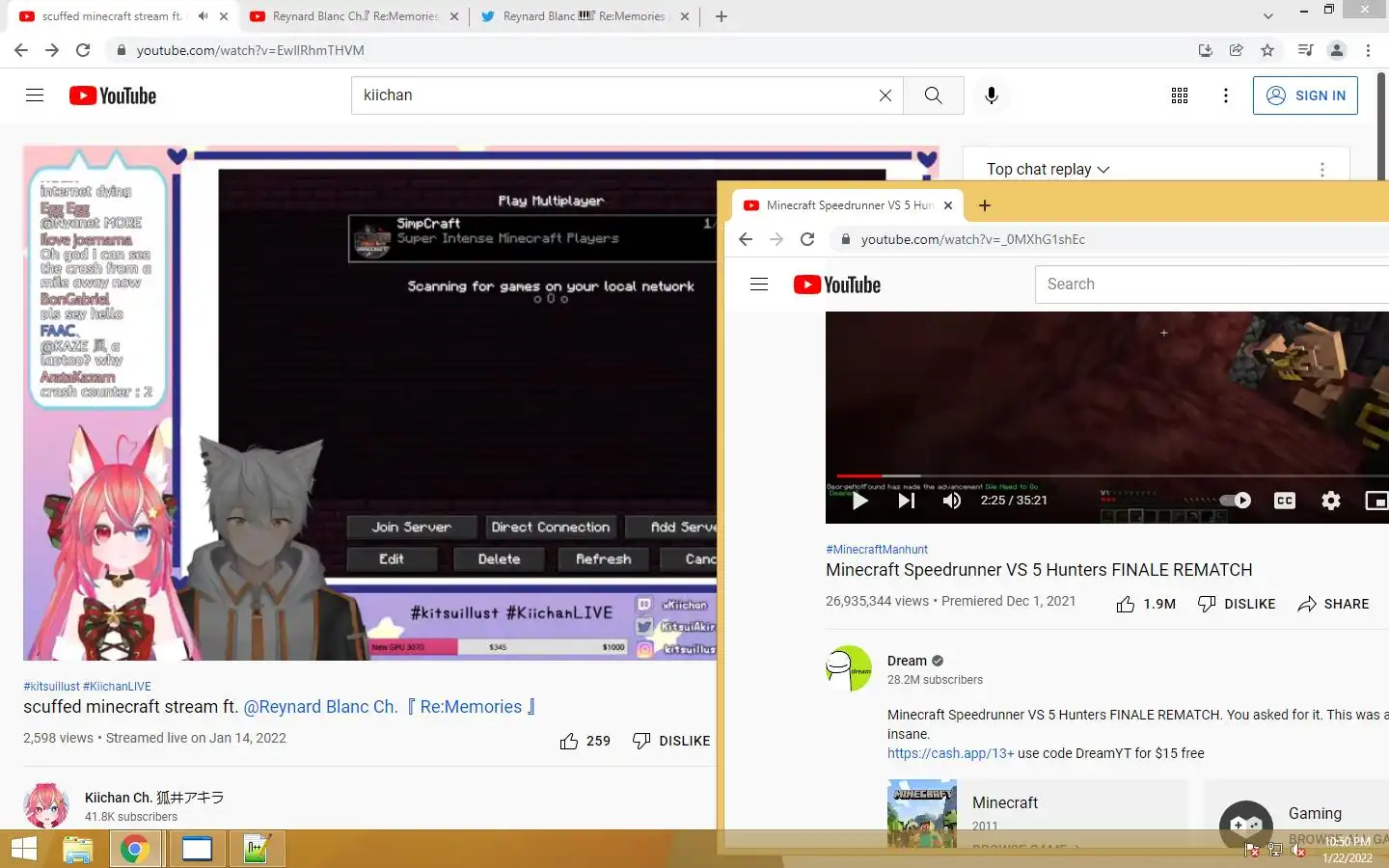Viewport: 1389px width, 868px height.
Task: Open the Chrome profile avatar
Action: [x=1337, y=50]
